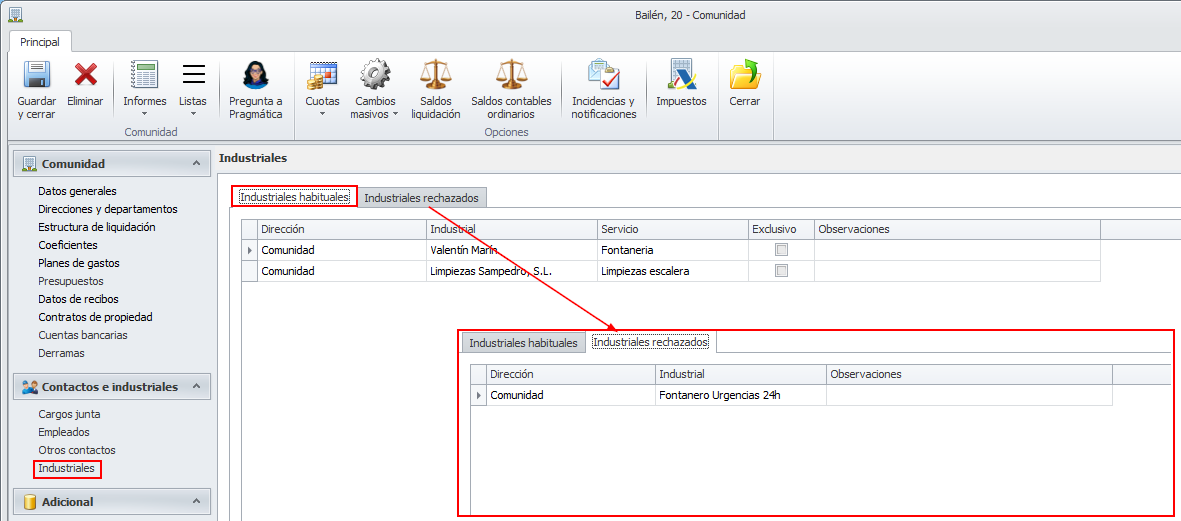1181x521 pixels.
Task: Open Otros contactos
Action: pyautogui.click(x=77, y=450)
